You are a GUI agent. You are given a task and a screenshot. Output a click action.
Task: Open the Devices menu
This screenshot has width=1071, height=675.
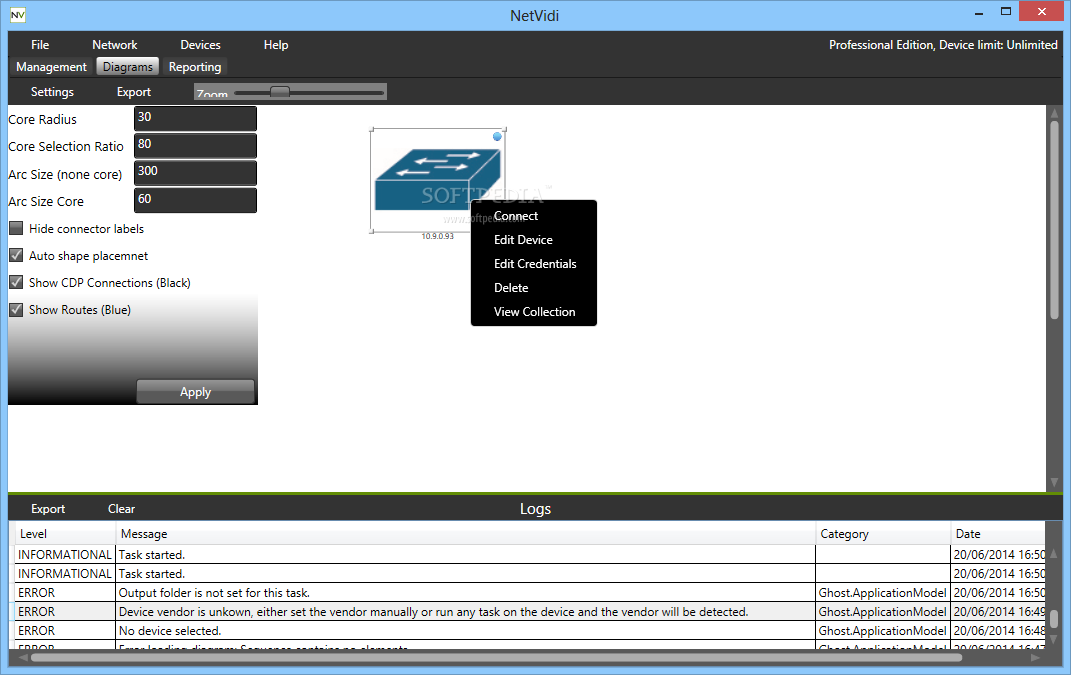[200, 44]
